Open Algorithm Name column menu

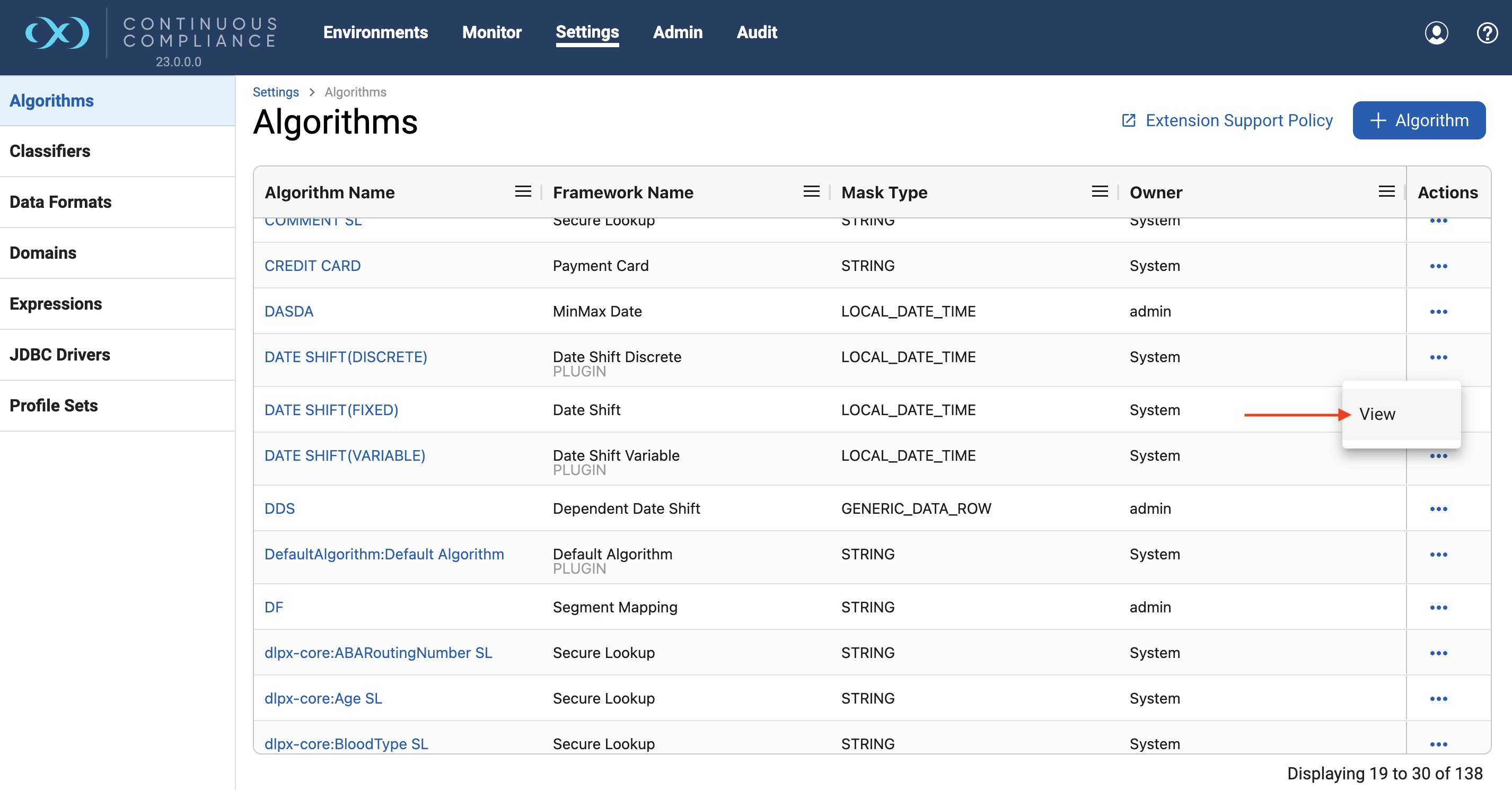[x=522, y=192]
